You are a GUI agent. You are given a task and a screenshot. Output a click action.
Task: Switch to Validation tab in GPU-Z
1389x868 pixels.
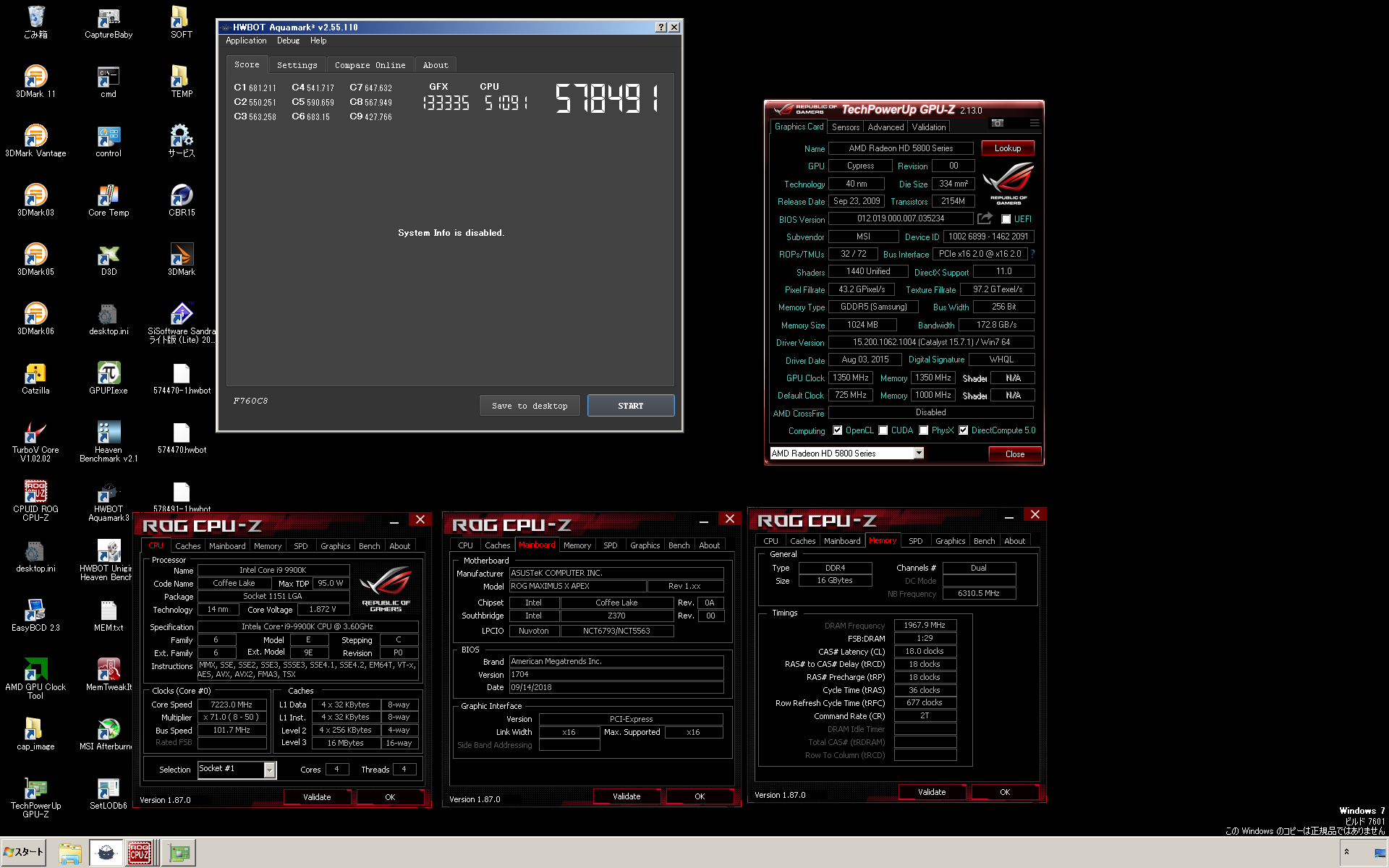pos(929,127)
